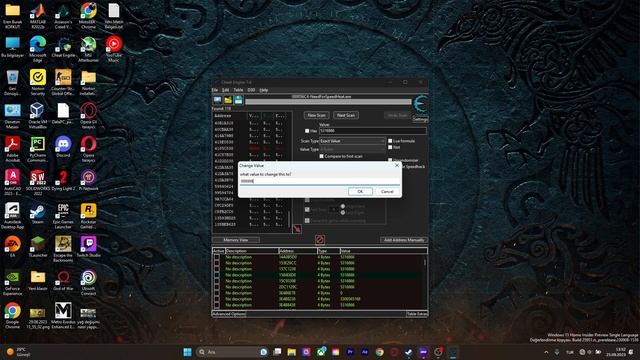This screenshot has width=640, height=360.
Task: Click the weather widget on the taskbar
Action: [17, 352]
